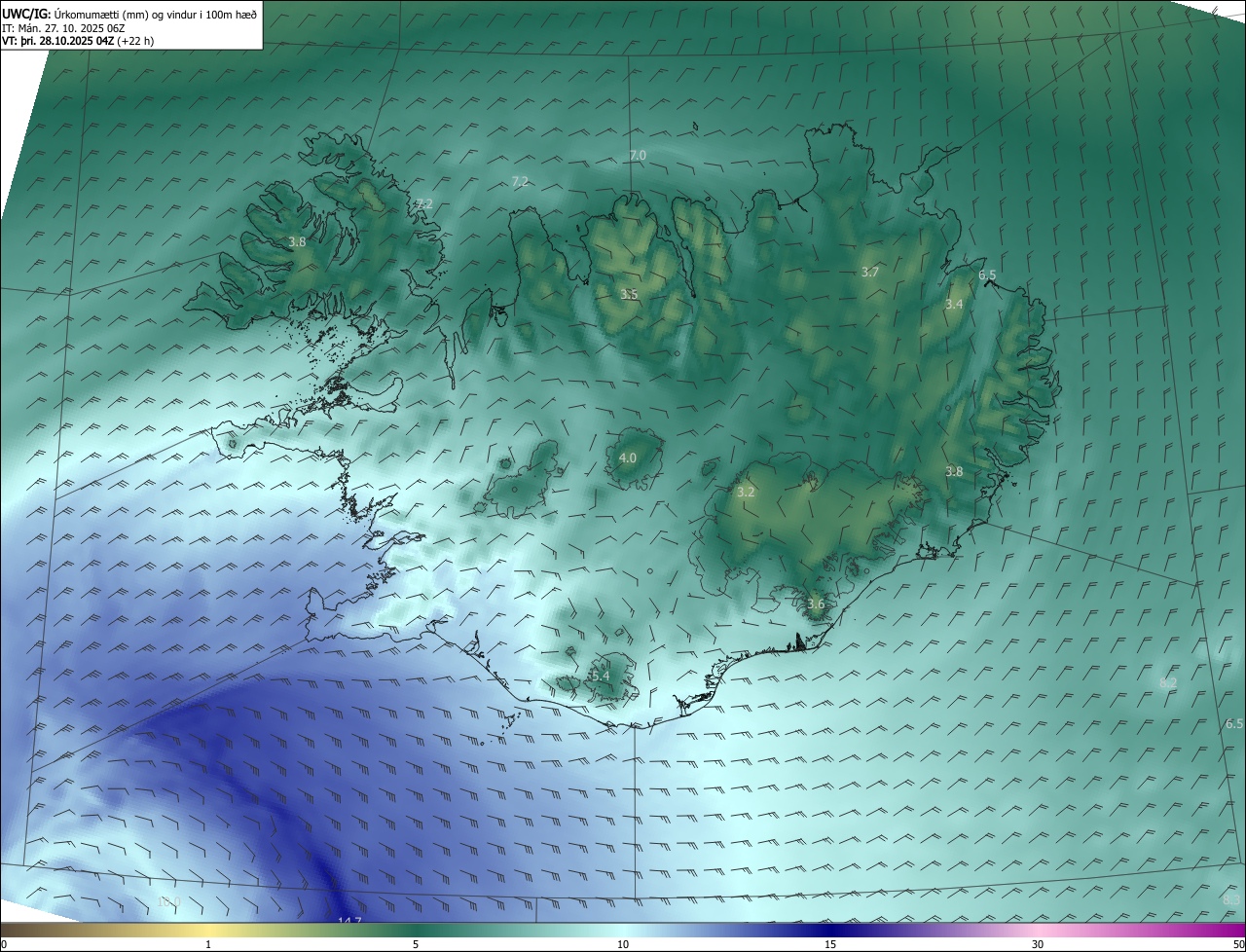Click the 8.3 label in the bottom-right corner
The image size is (1246, 952).
1232,900
